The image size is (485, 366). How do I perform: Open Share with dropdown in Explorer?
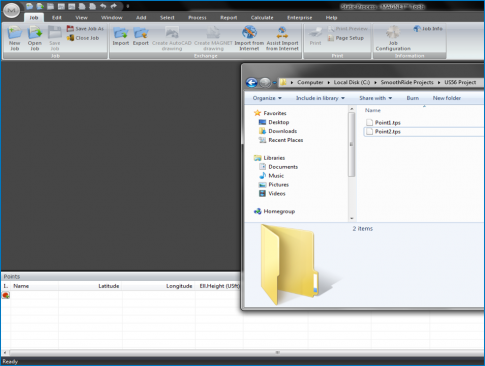(375, 98)
